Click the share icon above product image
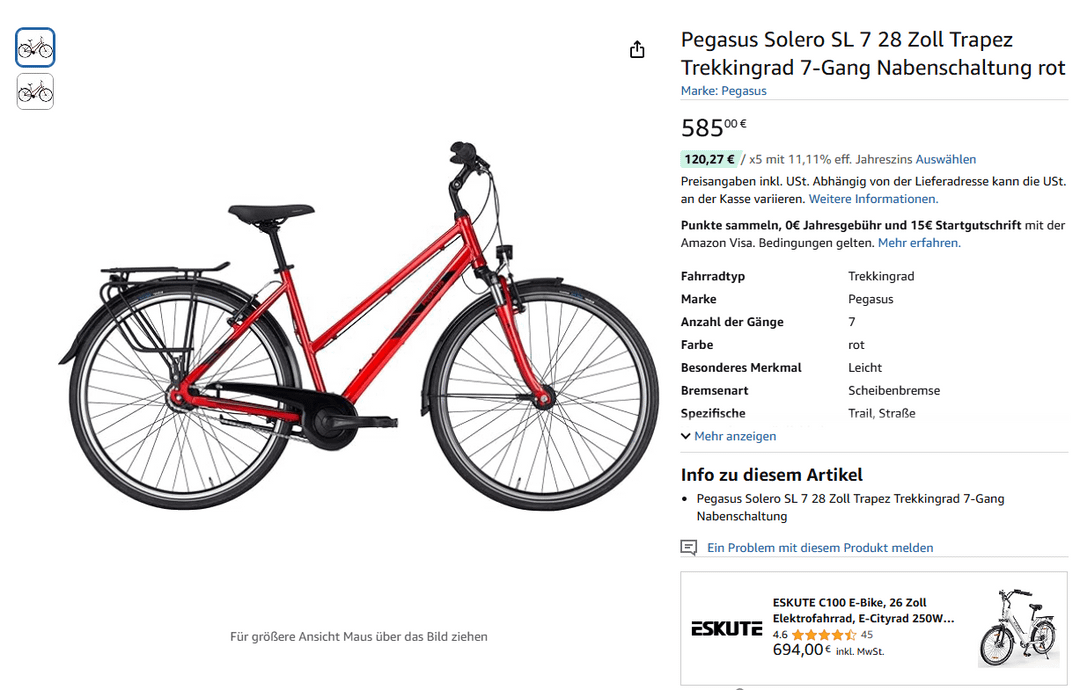 637,50
